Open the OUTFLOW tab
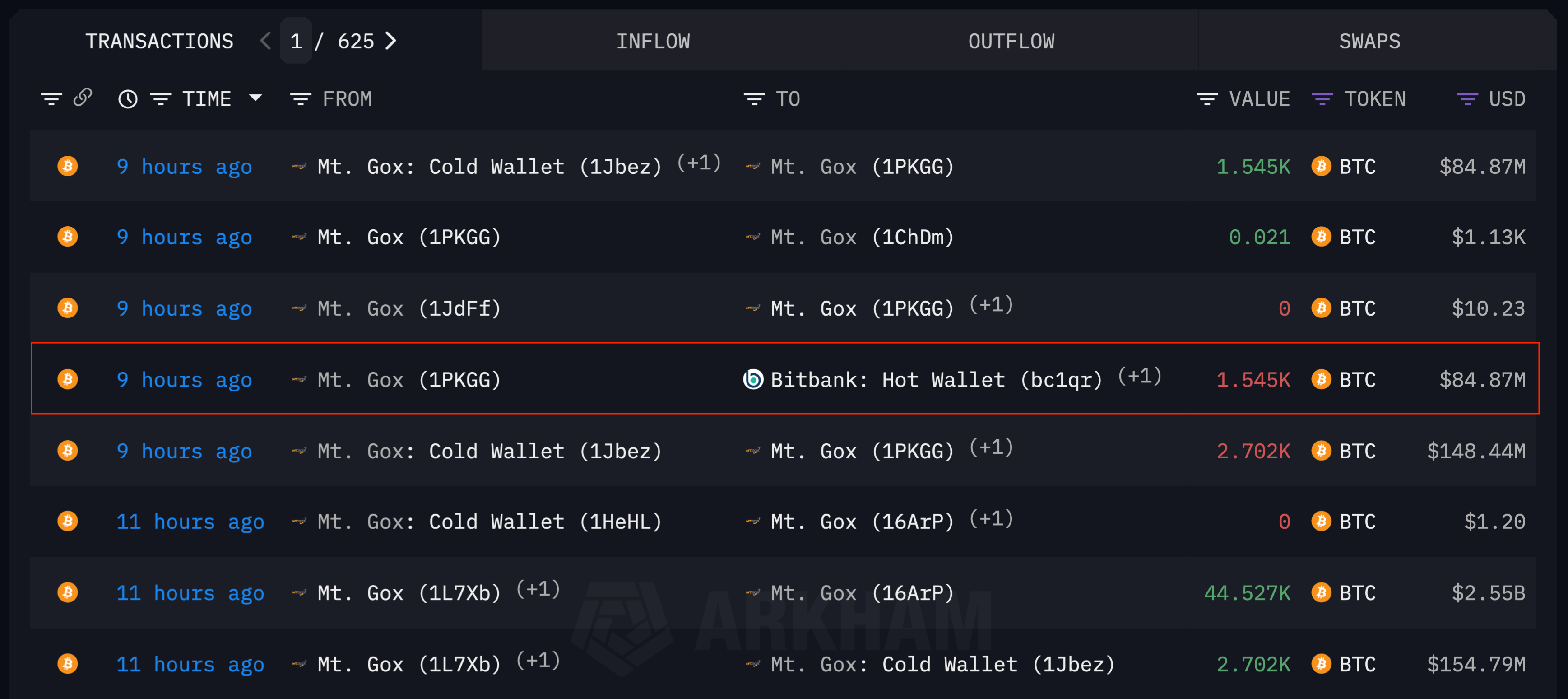Viewport: 1568px width, 699px height. [x=1011, y=41]
